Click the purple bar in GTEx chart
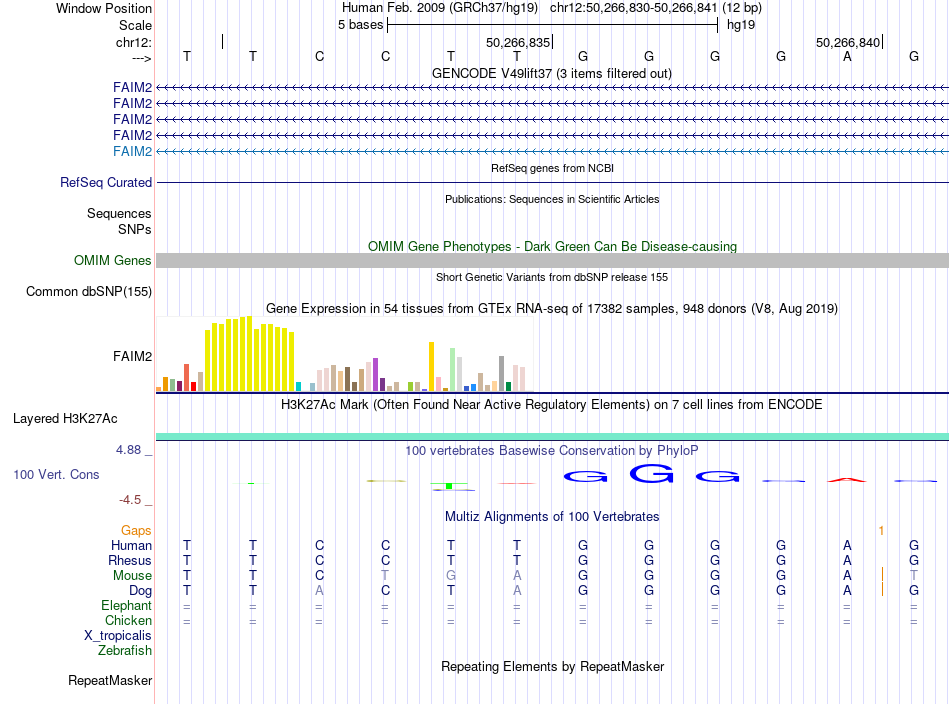 coord(376,375)
